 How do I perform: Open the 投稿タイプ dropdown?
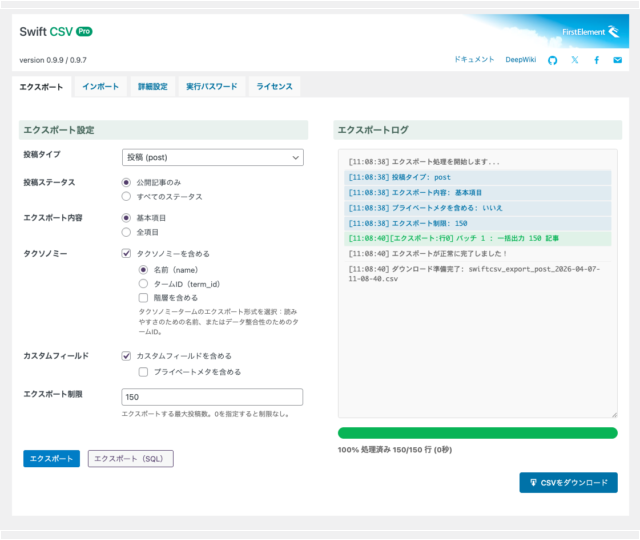point(212,157)
